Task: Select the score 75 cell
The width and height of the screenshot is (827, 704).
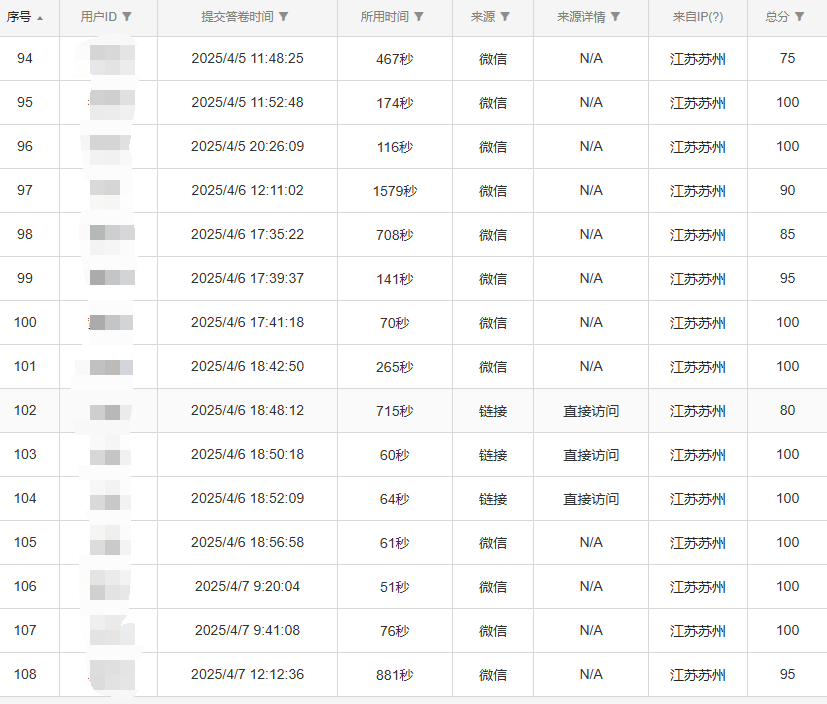Action: point(787,59)
